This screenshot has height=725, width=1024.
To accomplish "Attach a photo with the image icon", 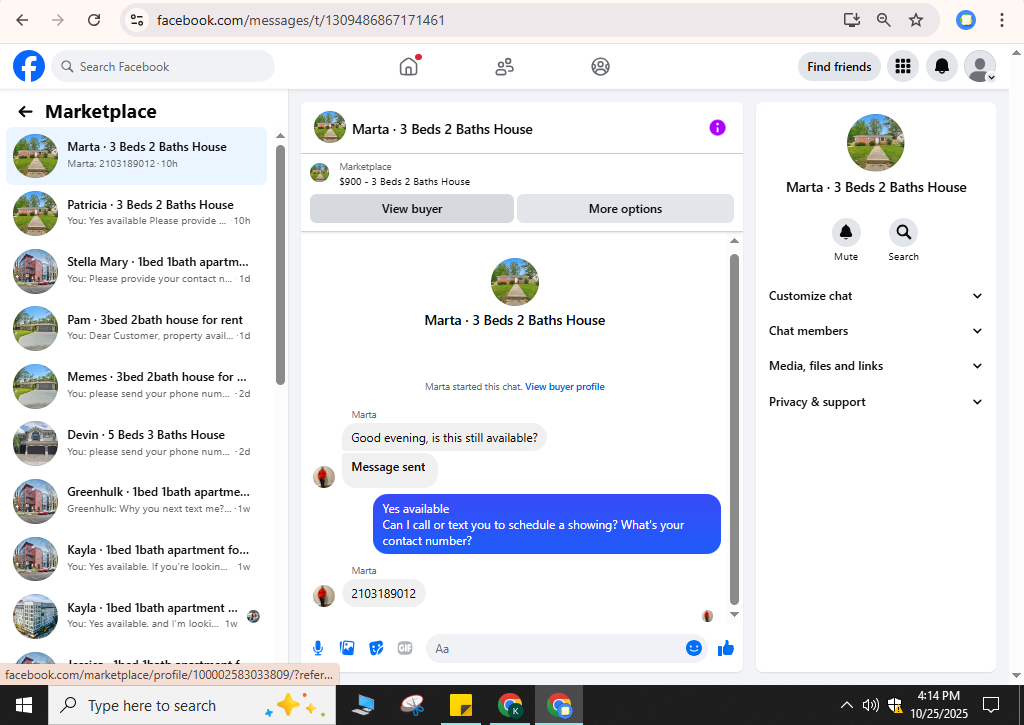I will pos(347,648).
